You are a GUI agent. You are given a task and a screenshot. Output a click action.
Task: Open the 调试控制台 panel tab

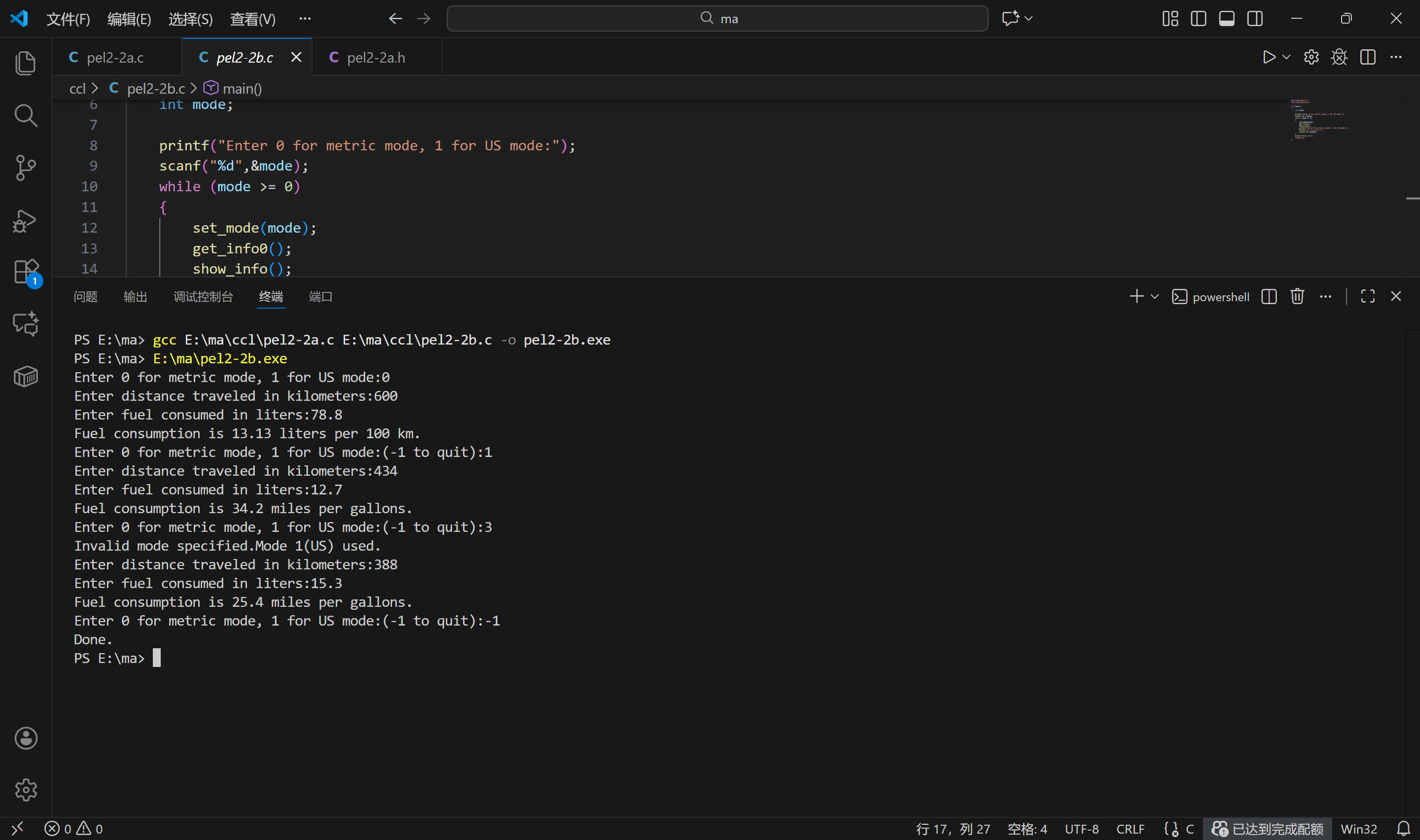coord(203,297)
